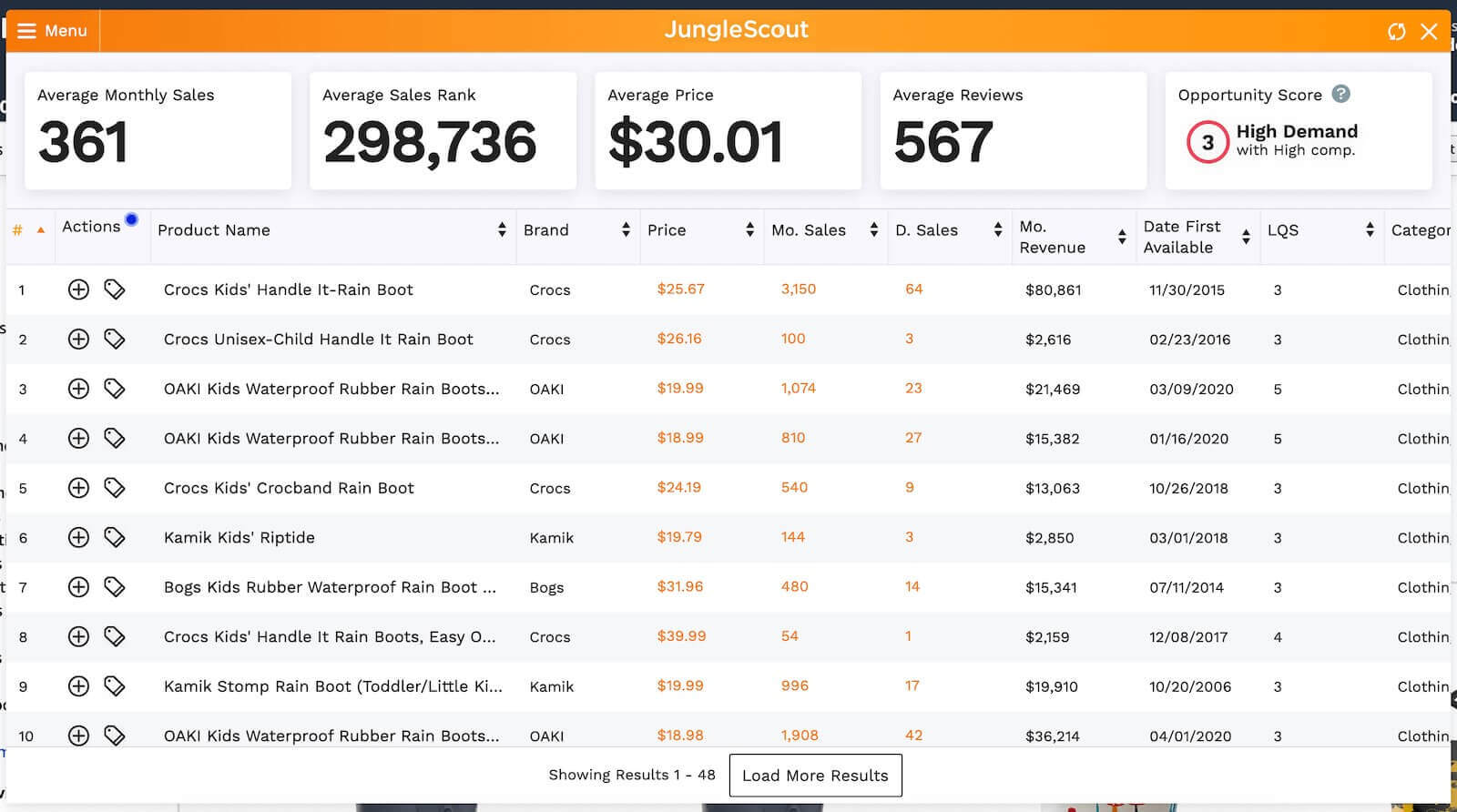Viewport: 1457px width, 812px height.
Task: Tag icon for Crocs Unisex-Child Handle It row
Action: pyautogui.click(x=114, y=340)
